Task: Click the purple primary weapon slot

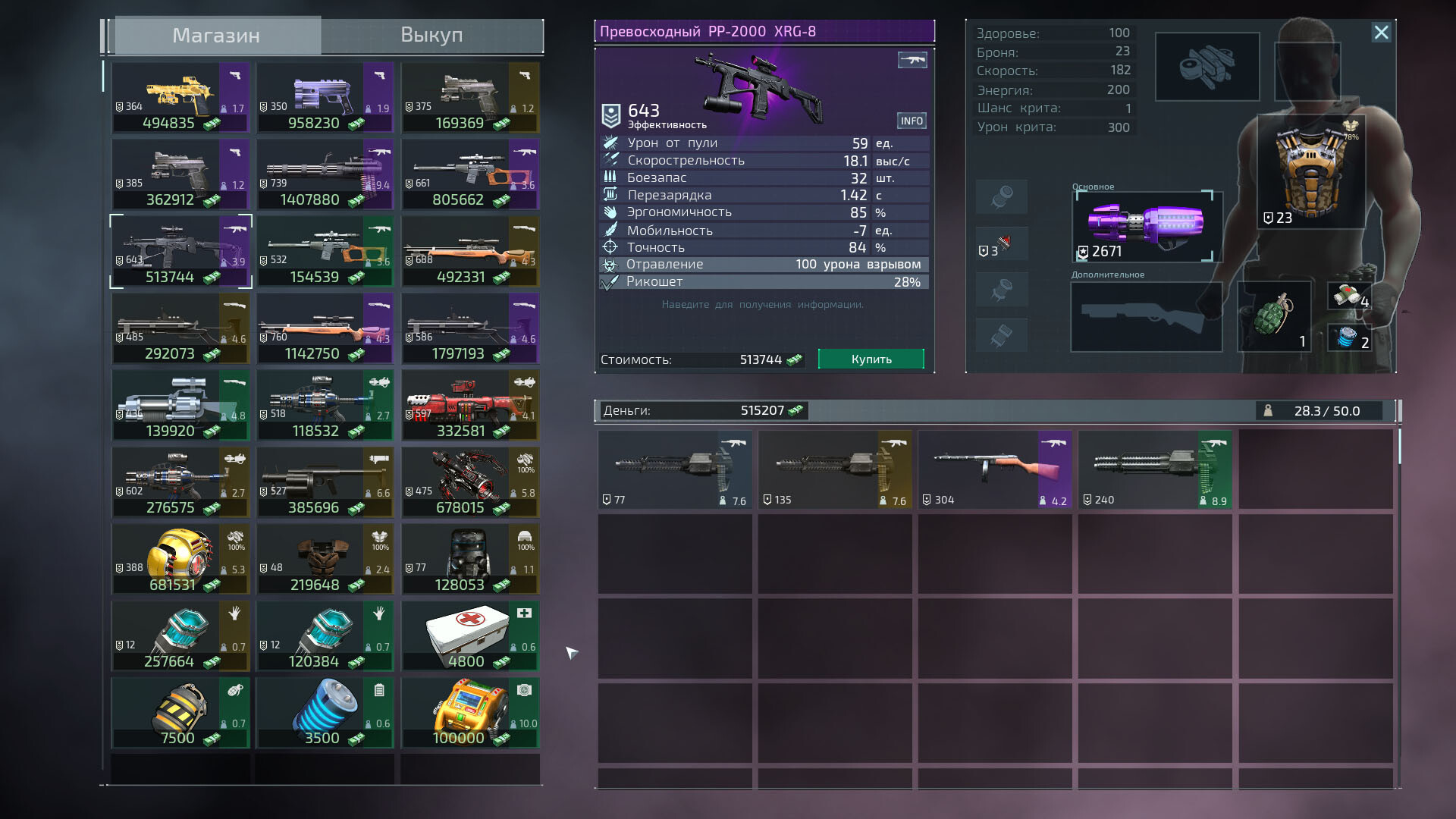Action: coord(1145,225)
